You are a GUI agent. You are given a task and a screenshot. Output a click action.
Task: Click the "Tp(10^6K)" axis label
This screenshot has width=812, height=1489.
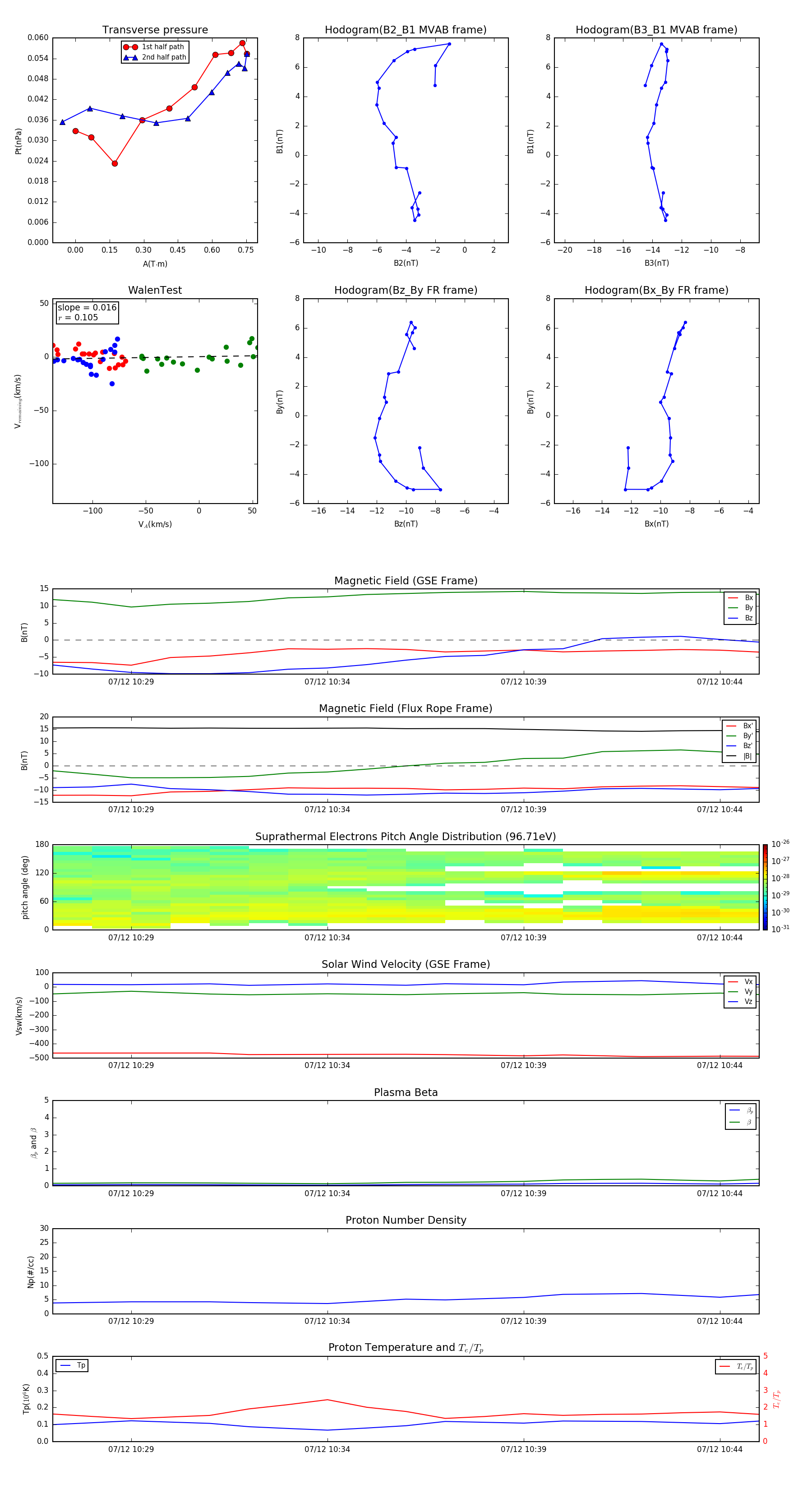point(26,1399)
